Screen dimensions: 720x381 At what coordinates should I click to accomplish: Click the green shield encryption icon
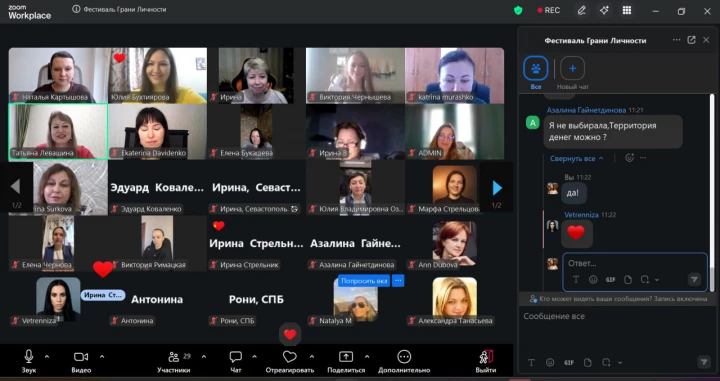coord(518,10)
